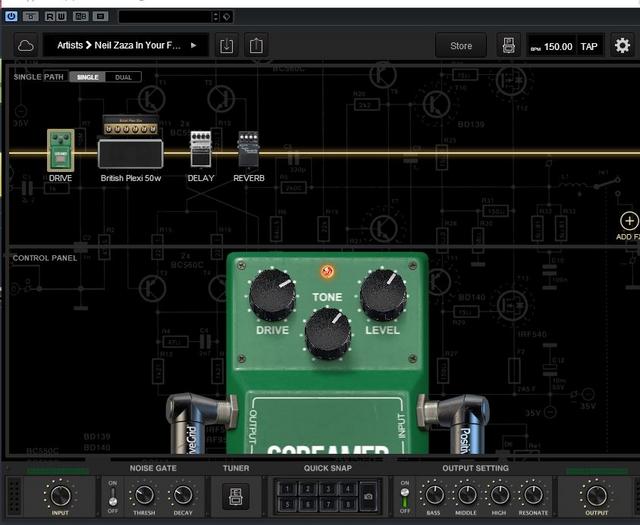
Task: Toggle the Noise Gate ON/OFF switch
Action: 113,496
